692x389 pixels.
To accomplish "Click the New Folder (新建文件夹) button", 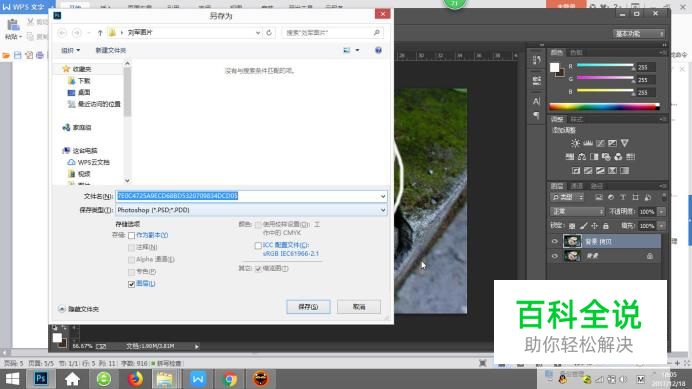I will [x=111, y=50].
